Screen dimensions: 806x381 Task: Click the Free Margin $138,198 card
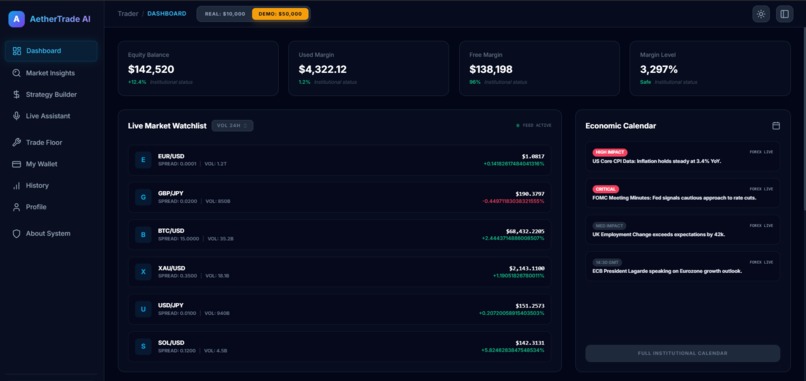coord(539,68)
